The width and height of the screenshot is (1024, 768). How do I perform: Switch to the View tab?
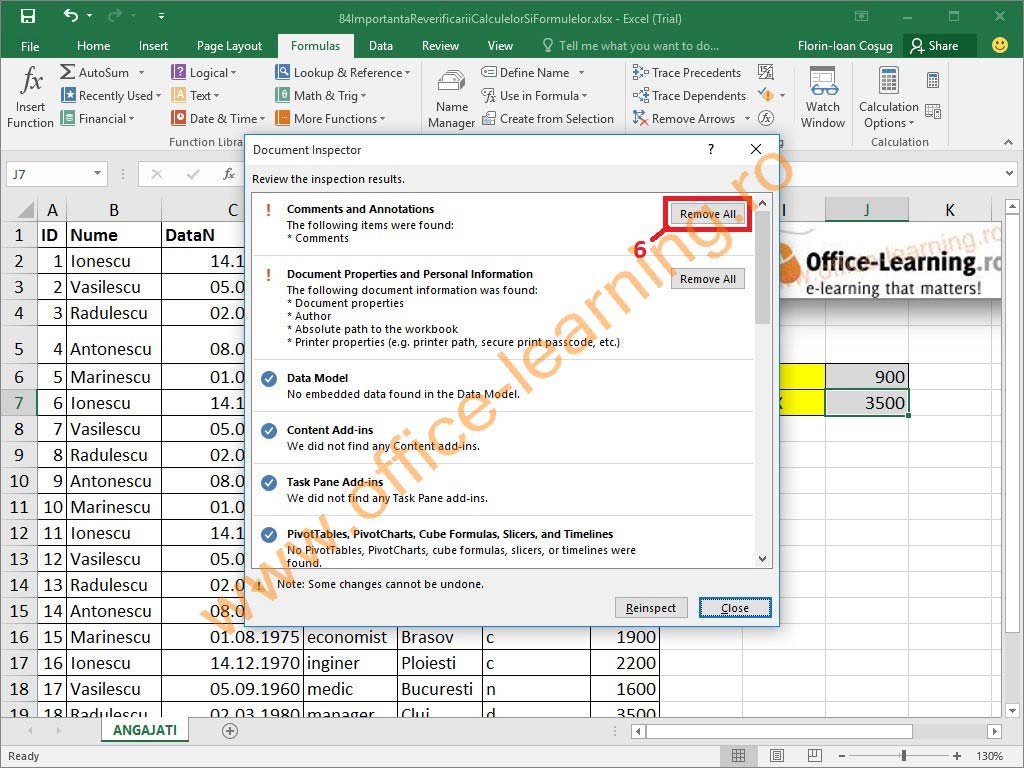500,46
